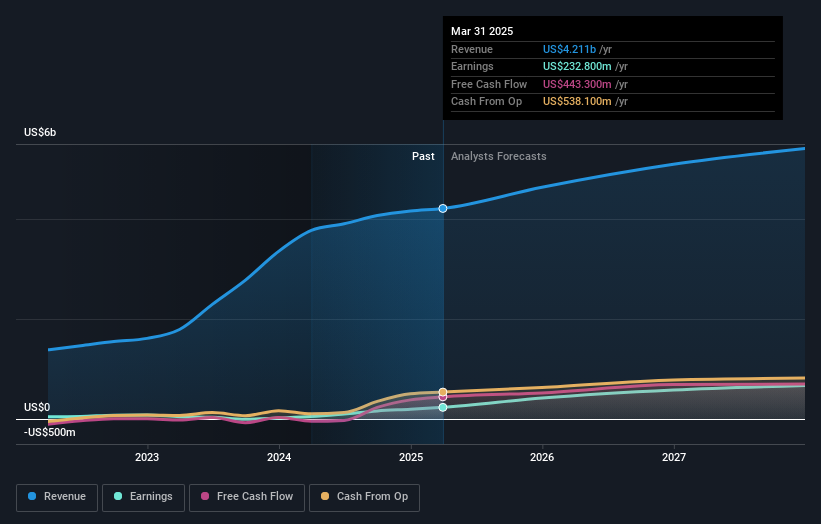The height and width of the screenshot is (524, 821).
Task: Click the Cash From Op label in tooltip
Action: 486,102
